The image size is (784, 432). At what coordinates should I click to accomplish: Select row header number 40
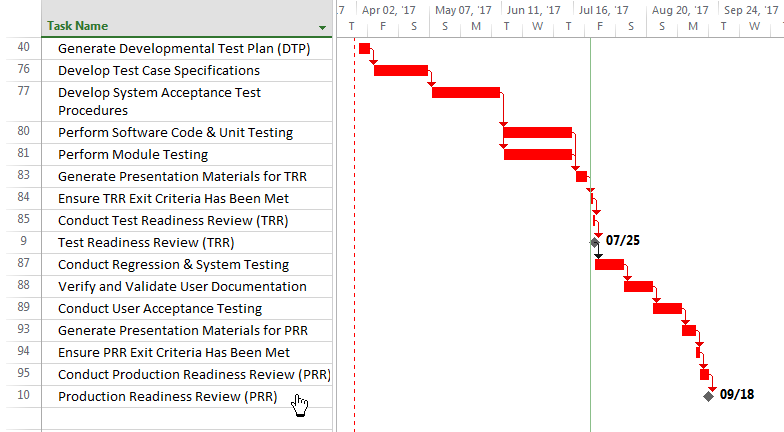pos(24,48)
